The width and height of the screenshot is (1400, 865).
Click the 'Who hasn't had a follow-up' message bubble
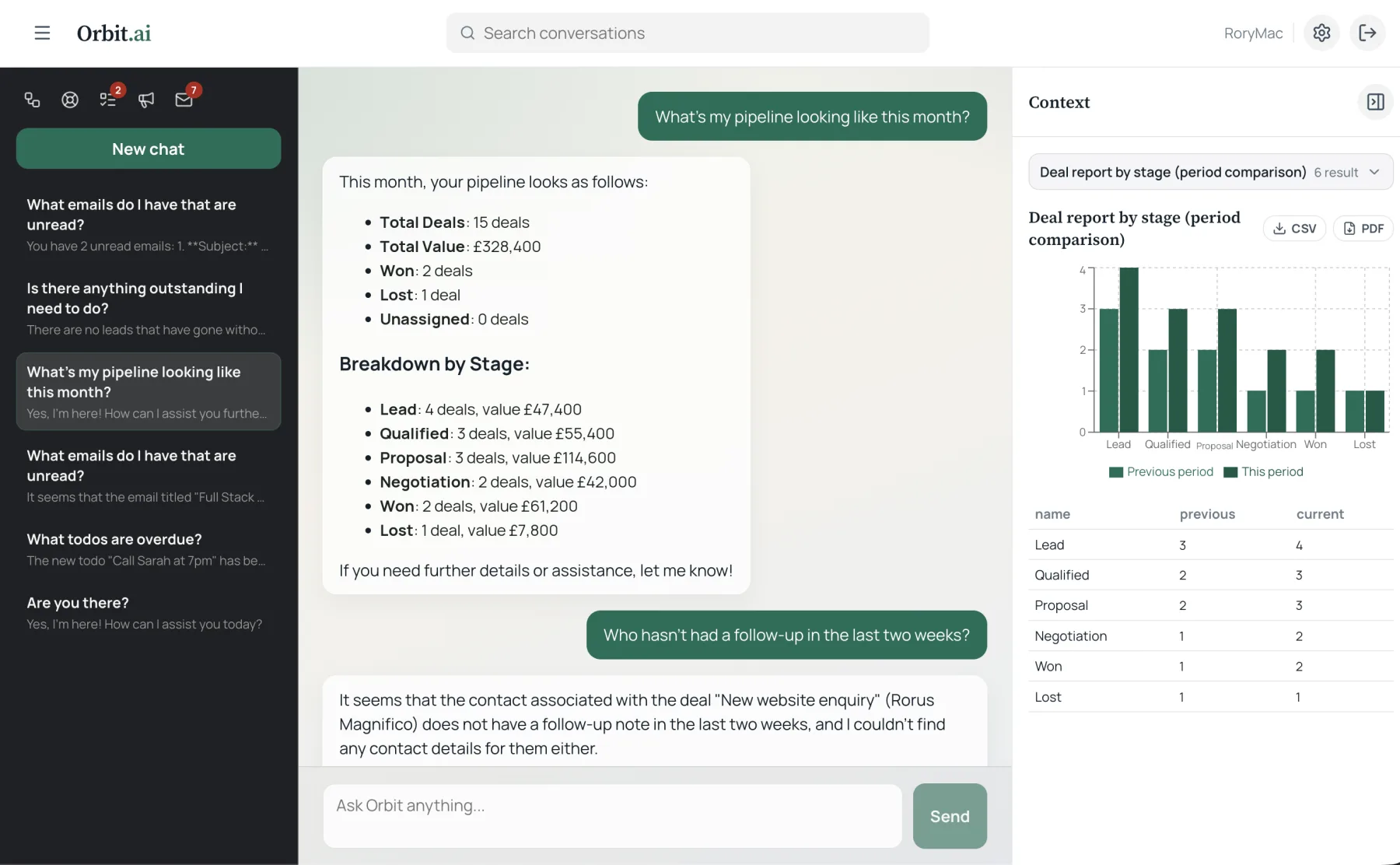point(786,635)
